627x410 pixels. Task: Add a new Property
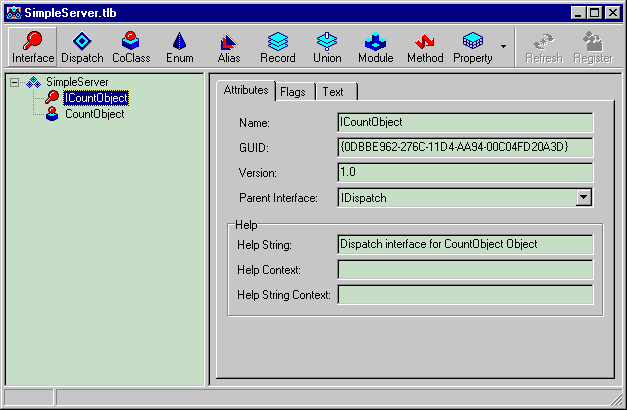(x=473, y=47)
